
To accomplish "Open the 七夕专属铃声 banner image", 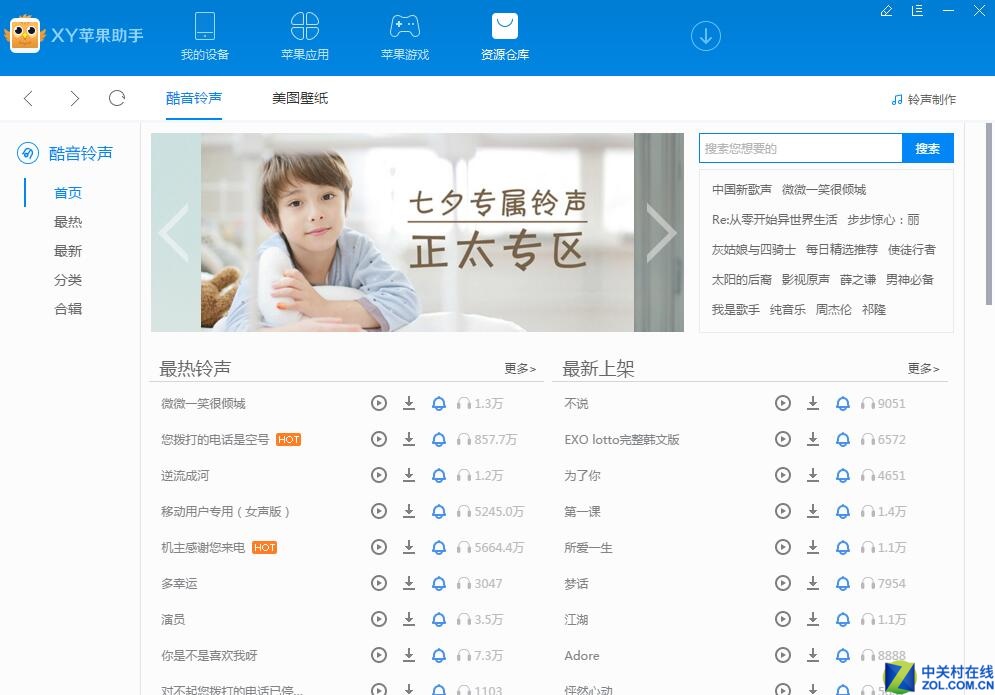I will [417, 232].
